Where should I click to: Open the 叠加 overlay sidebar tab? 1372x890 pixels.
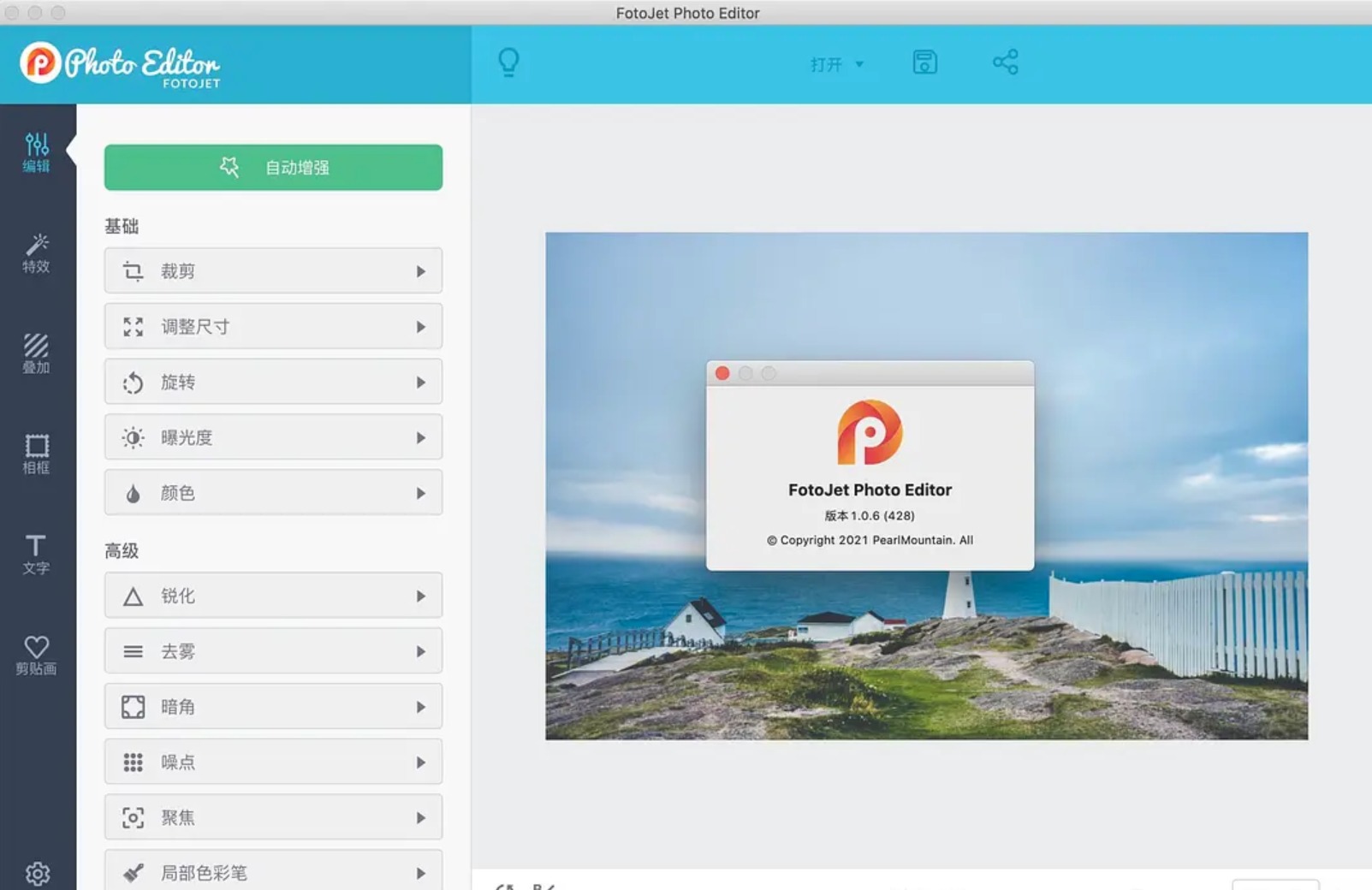point(37,353)
